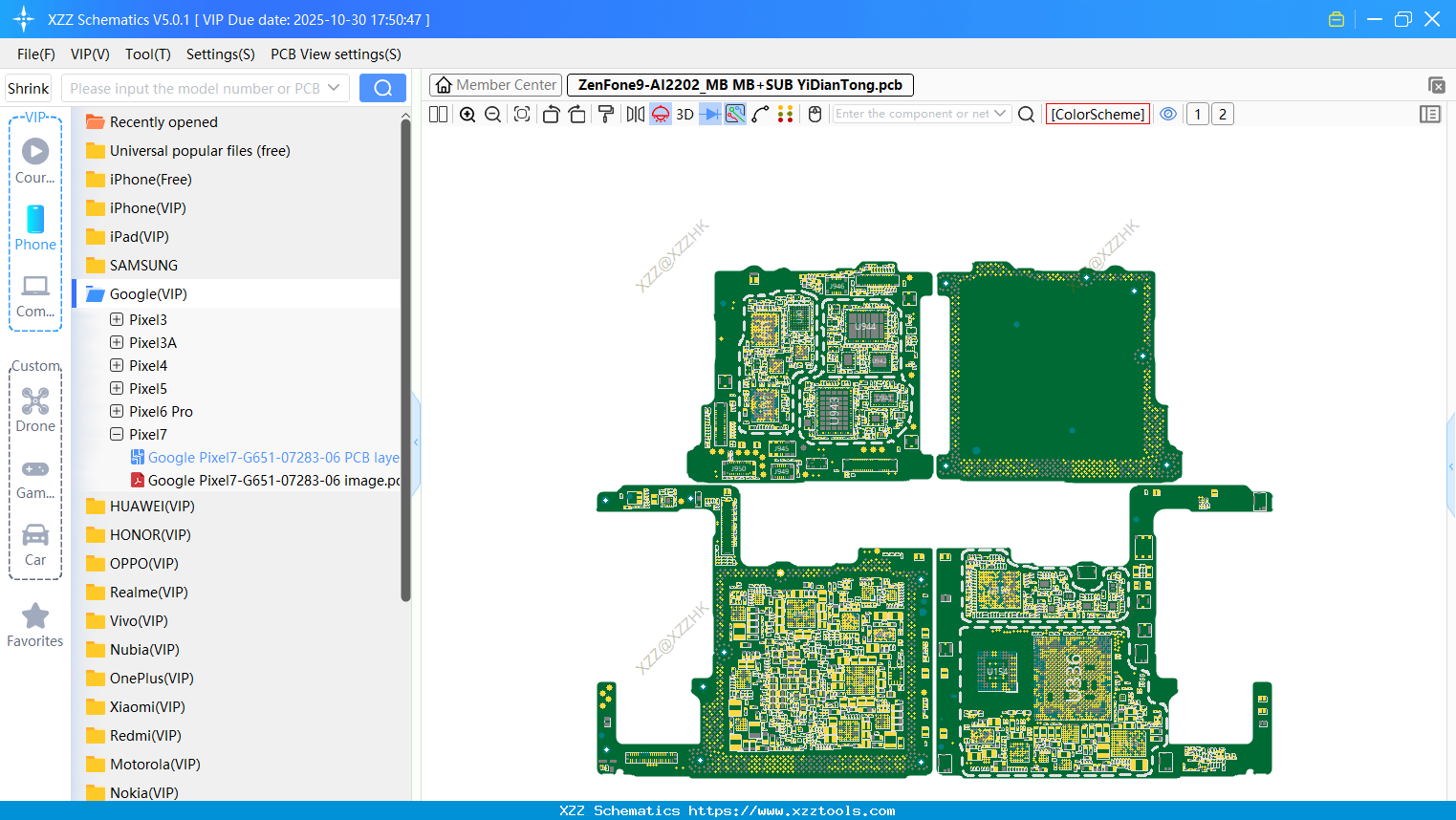Rotate board clockwise icon
This screenshot has width=1456, height=820.
[x=576, y=114]
